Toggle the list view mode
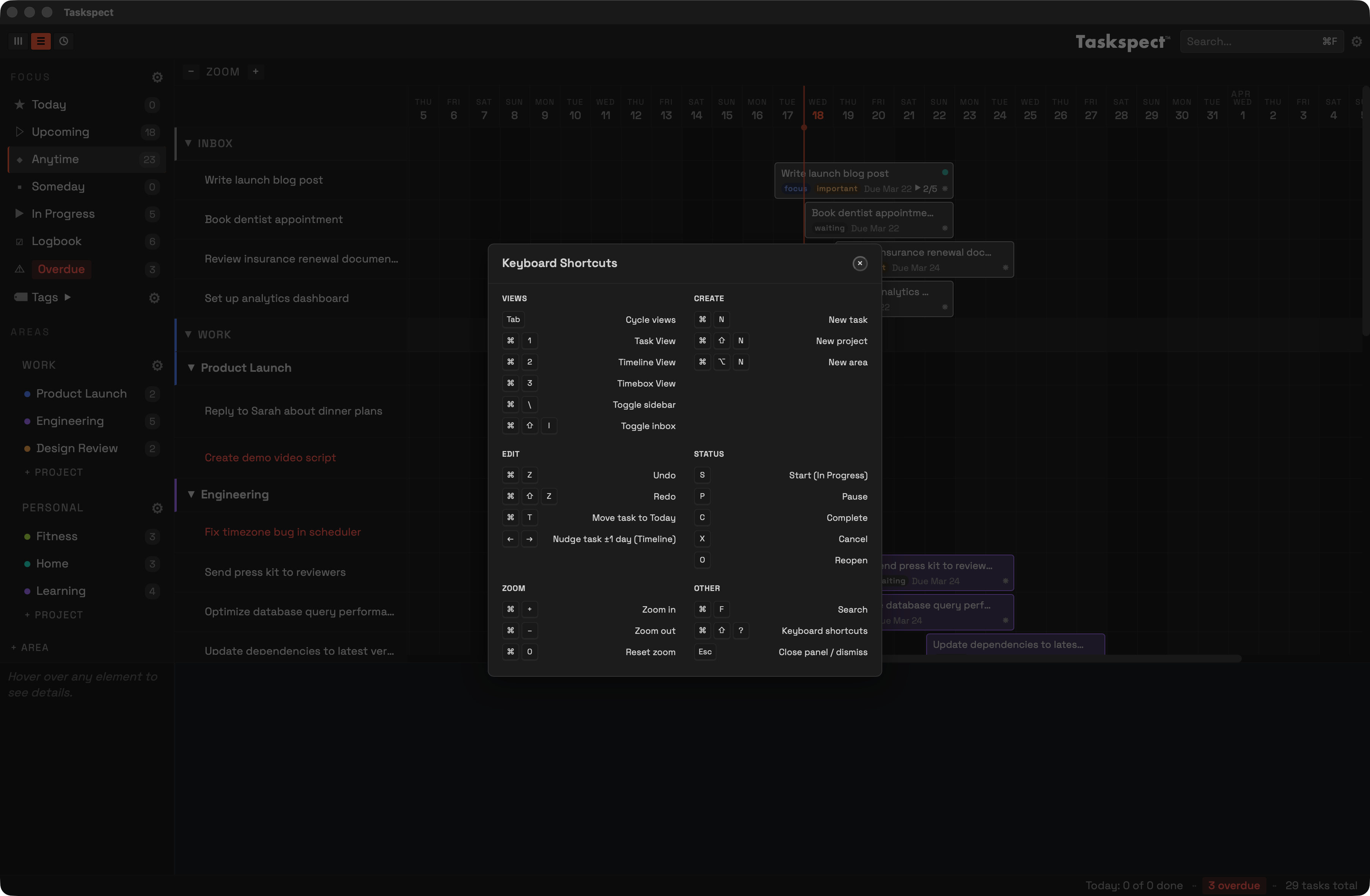Viewport: 1370px width, 896px height. 40,41
